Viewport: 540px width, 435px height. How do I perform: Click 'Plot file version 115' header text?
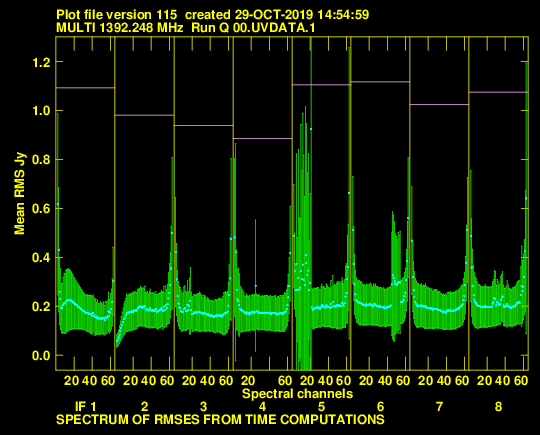(x=116, y=15)
